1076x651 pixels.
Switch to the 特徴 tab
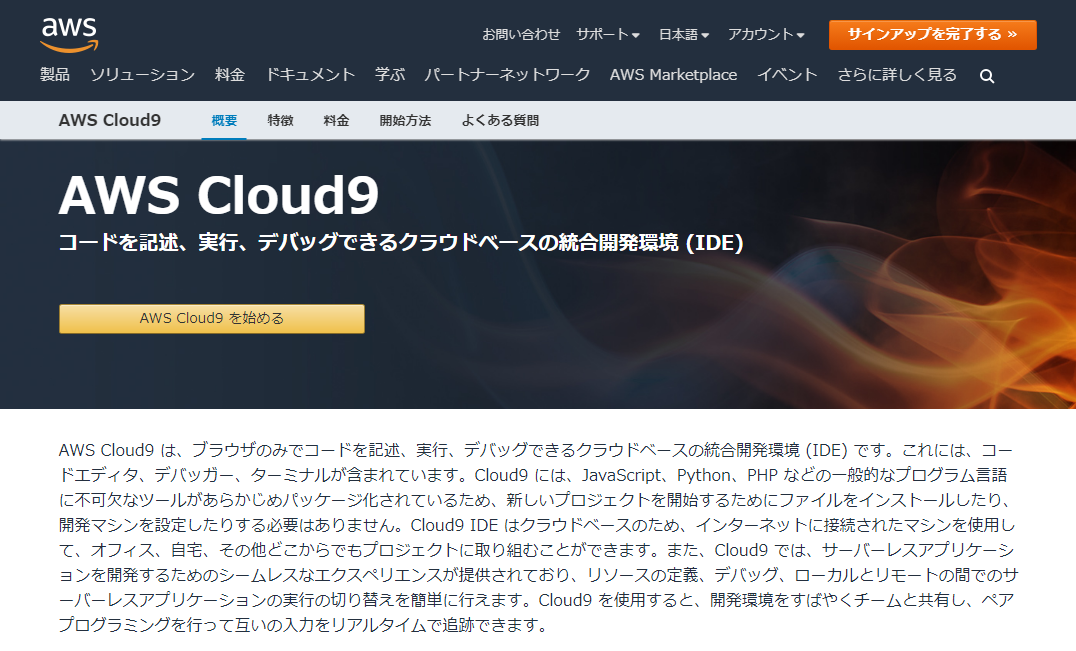(x=281, y=121)
